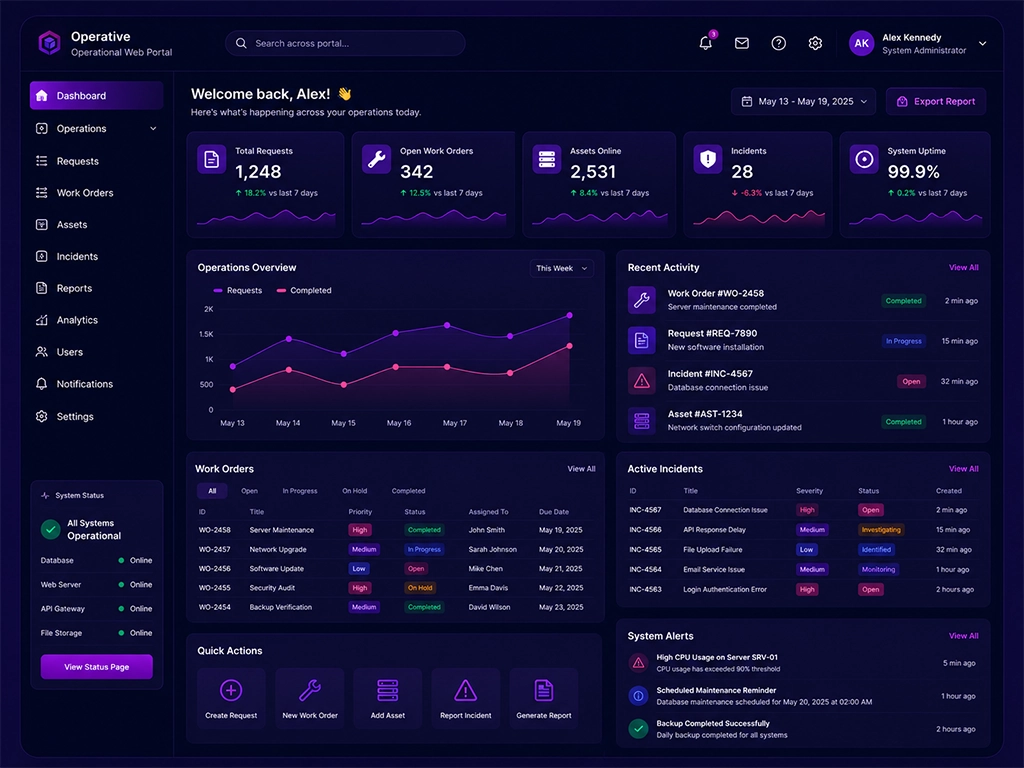Click View All in Work Orders
Screen dimensions: 1024x768
(x=581, y=469)
